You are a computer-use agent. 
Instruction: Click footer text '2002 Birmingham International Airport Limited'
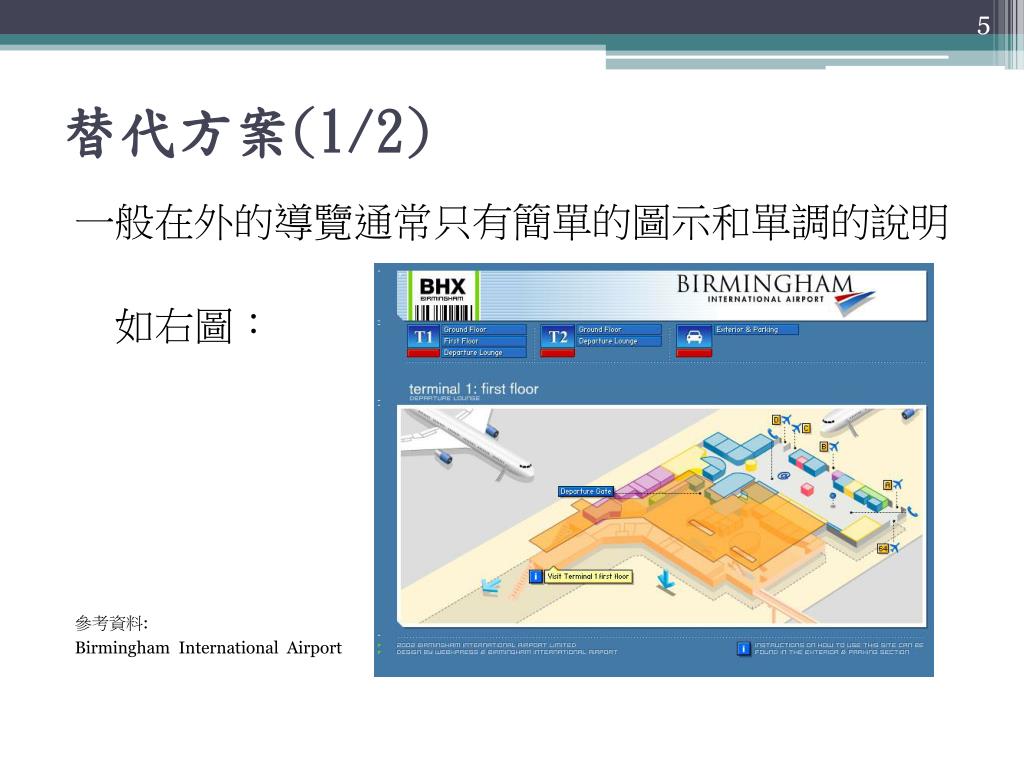click(487, 645)
